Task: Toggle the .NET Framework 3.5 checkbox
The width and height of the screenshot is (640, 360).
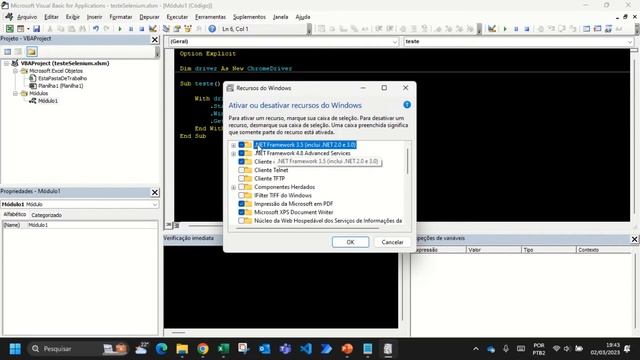Action: click(x=242, y=145)
